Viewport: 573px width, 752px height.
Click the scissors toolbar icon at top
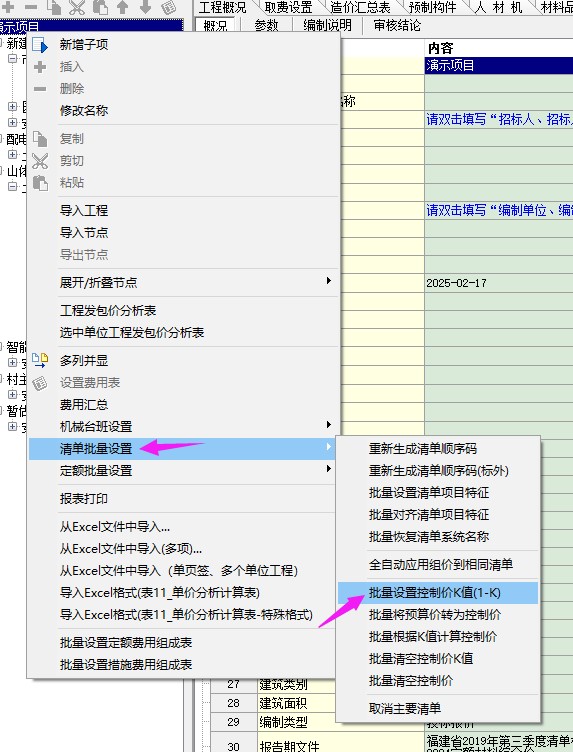pyautogui.click(x=77, y=6)
